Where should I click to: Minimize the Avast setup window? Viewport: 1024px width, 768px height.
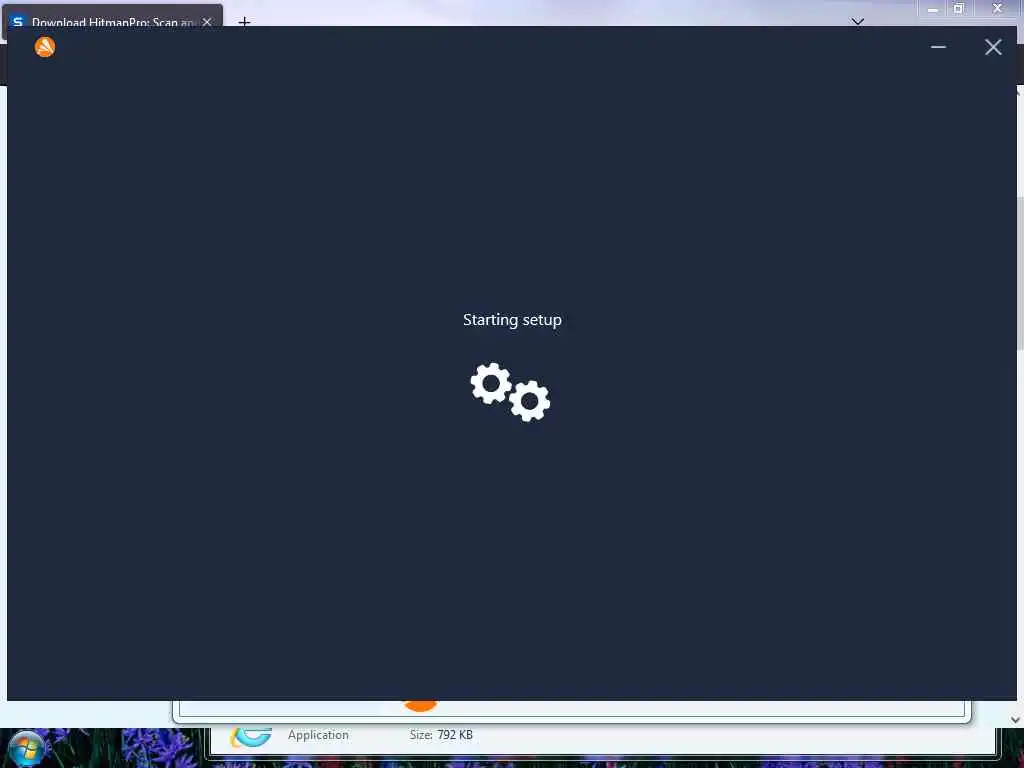point(938,47)
